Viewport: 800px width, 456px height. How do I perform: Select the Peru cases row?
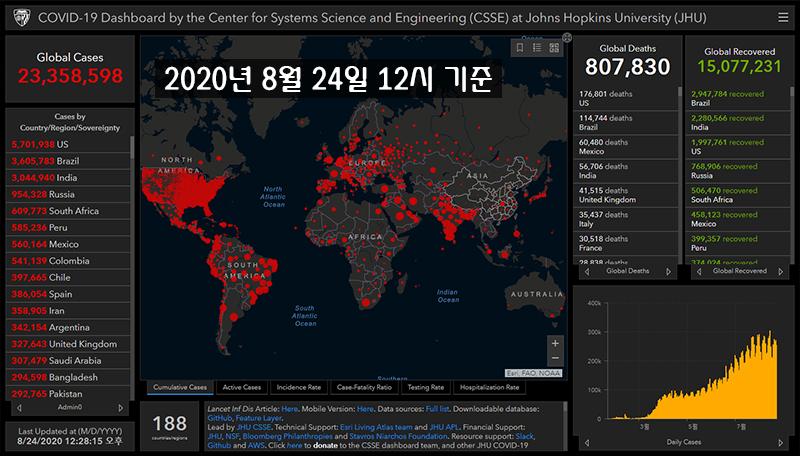coord(68,228)
